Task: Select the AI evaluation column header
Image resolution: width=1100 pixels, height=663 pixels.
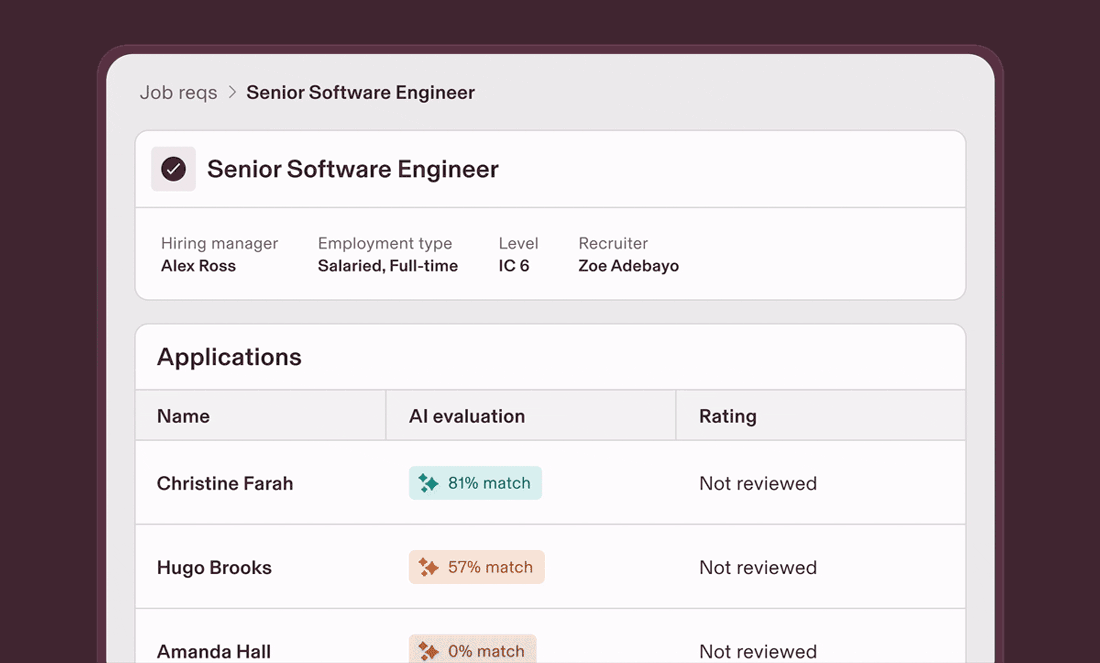Action: click(468, 415)
